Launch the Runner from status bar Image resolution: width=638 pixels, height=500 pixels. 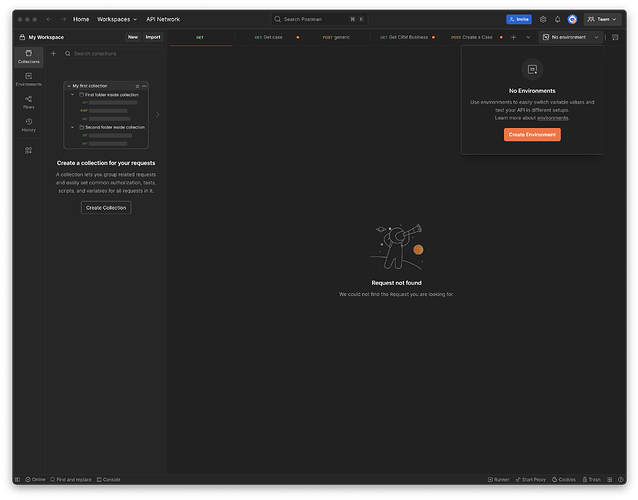coord(498,480)
